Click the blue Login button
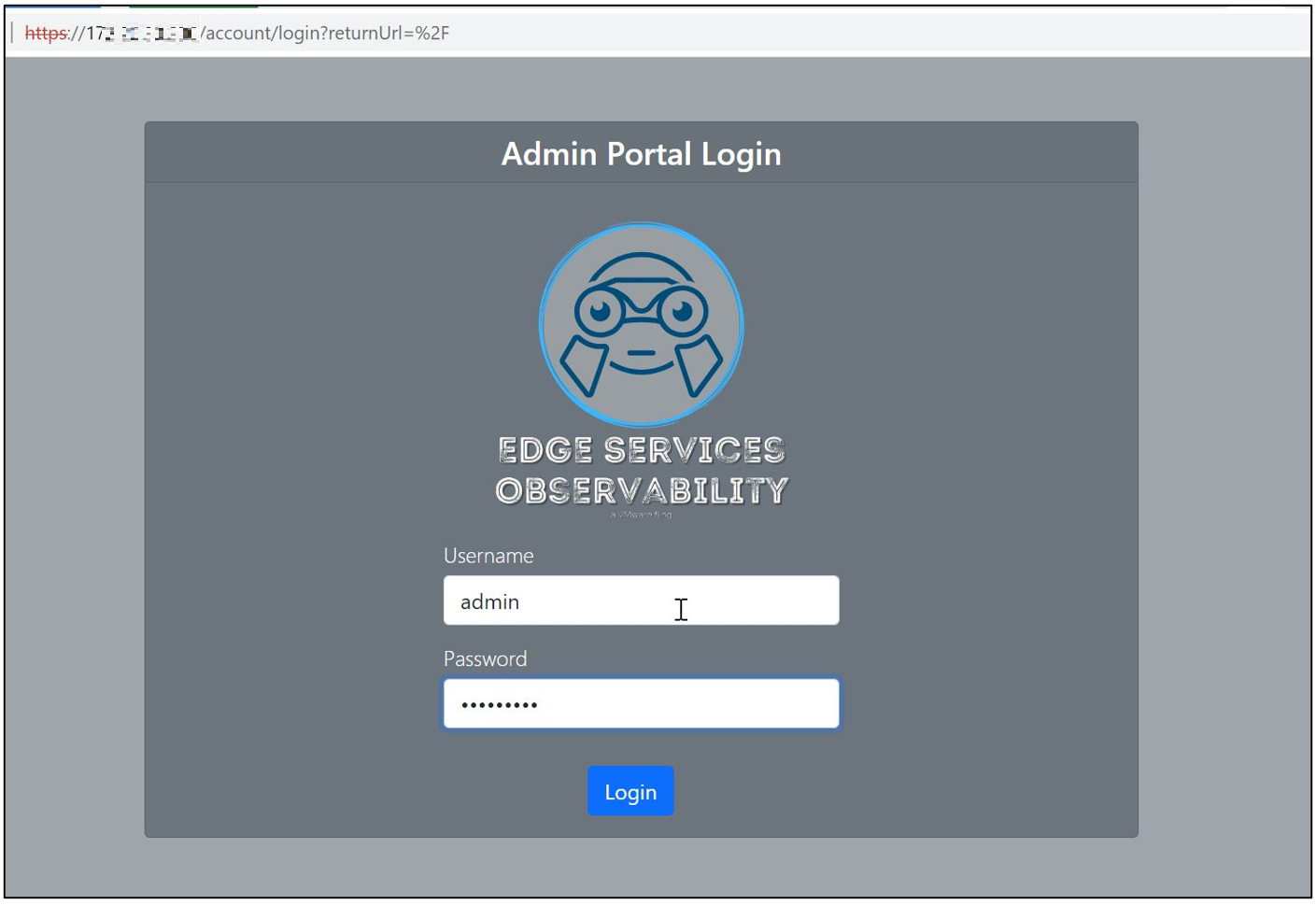 click(x=630, y=791)
